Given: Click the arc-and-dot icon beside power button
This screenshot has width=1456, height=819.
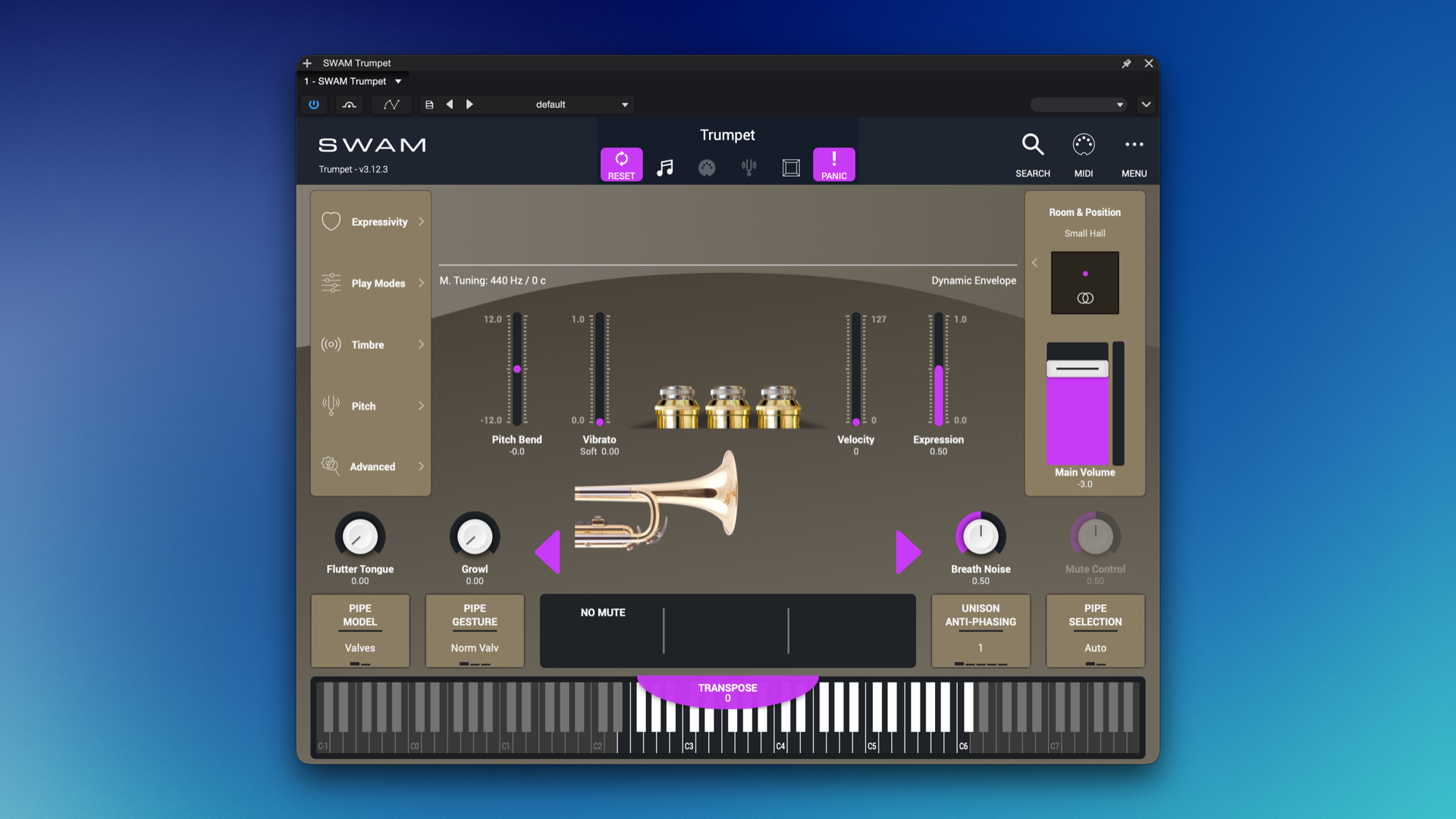Looking at the screenshot, I should click(x=350, y=105).
